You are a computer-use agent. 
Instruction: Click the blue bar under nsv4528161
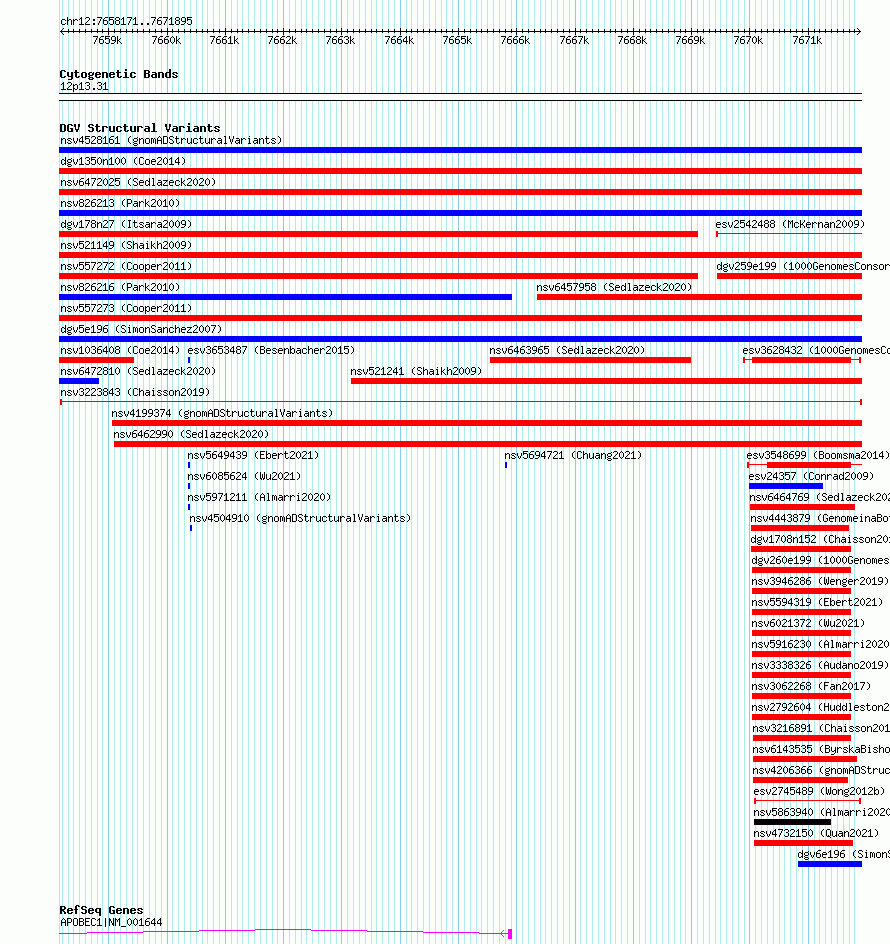461,150
